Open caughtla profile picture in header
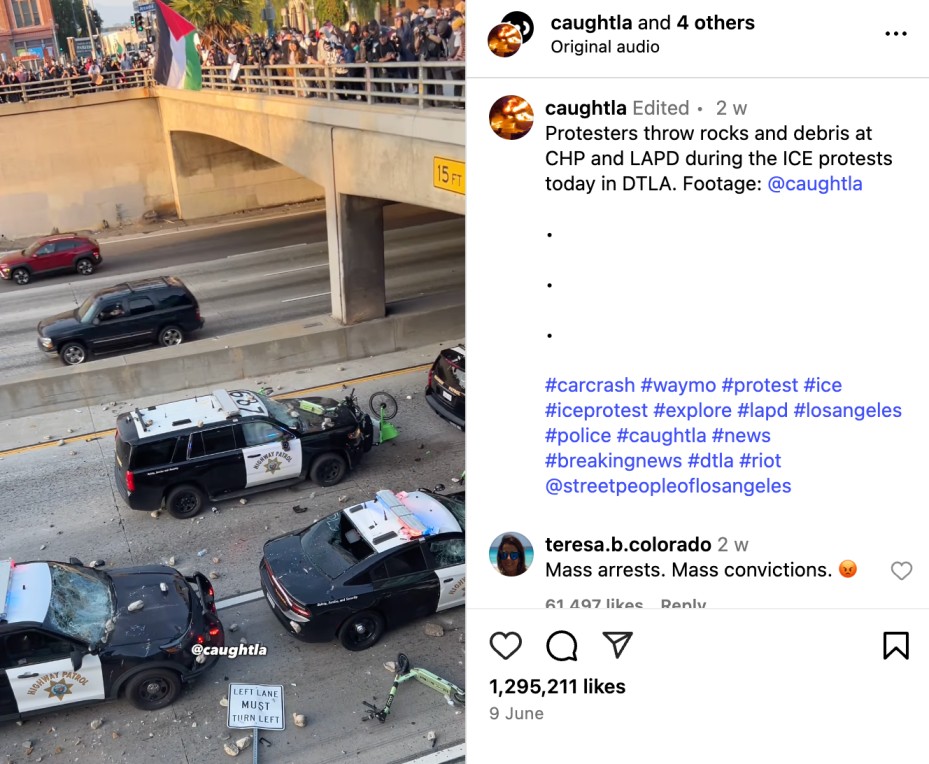The width and height of the screenshot is (929, 764). pos(510,34)
